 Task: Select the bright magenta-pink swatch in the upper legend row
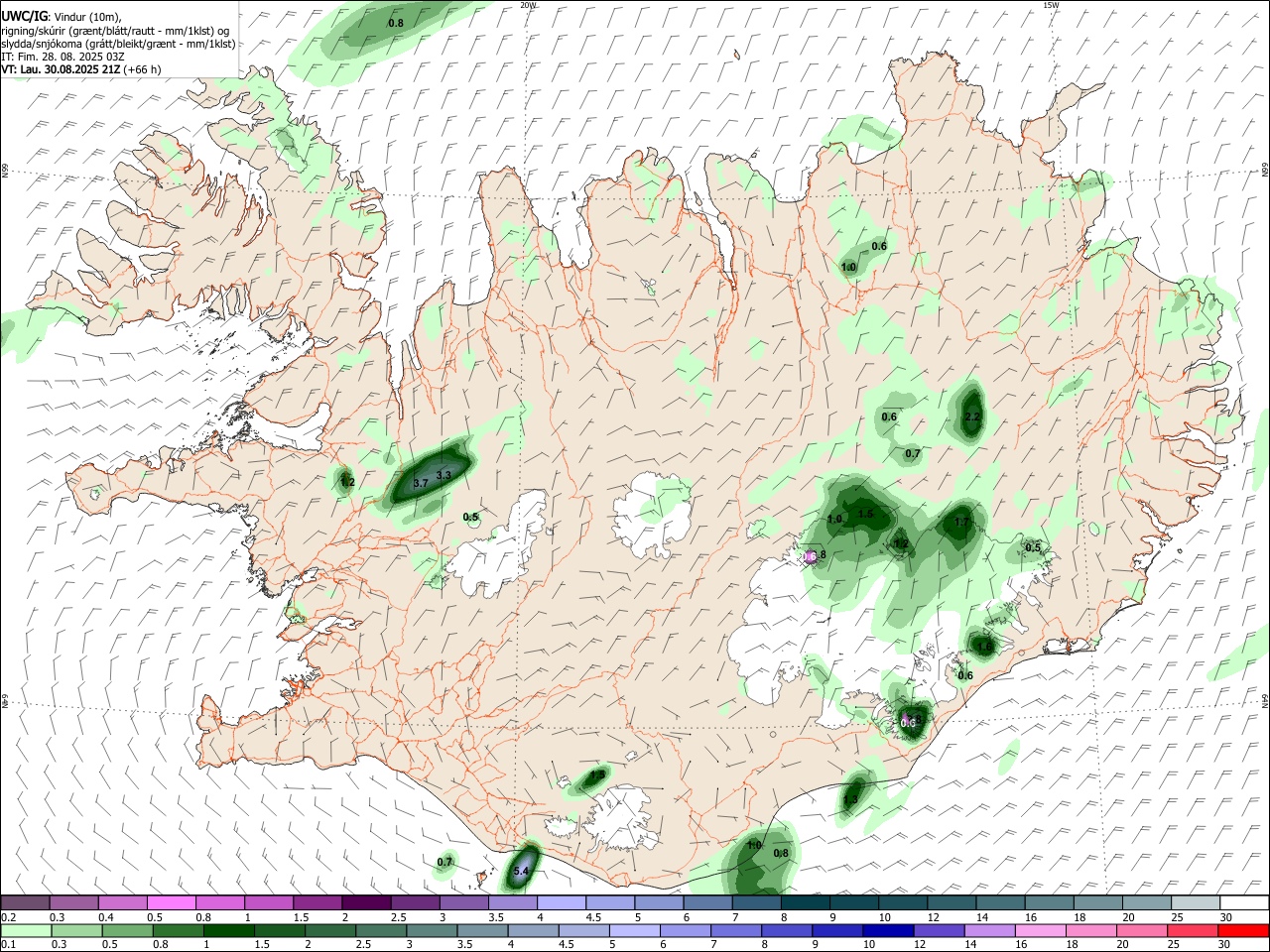tap(171, 902)
